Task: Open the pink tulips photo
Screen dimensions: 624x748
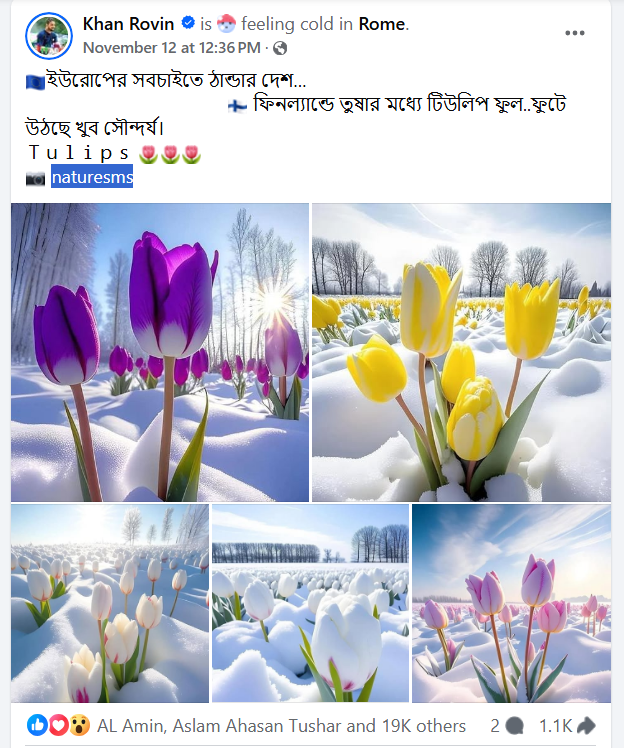Action: 511,603
